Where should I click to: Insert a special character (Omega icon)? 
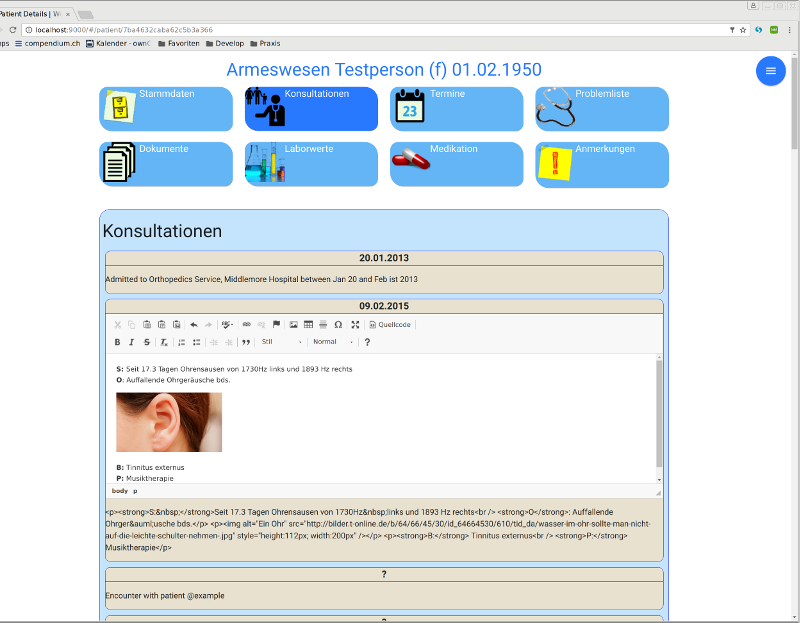click(338, 325)
